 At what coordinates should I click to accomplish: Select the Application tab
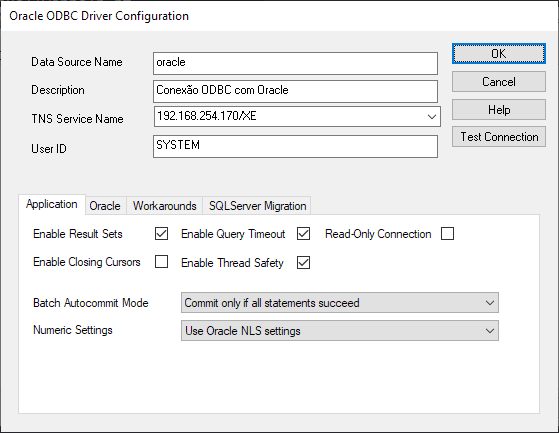point(52,204)
